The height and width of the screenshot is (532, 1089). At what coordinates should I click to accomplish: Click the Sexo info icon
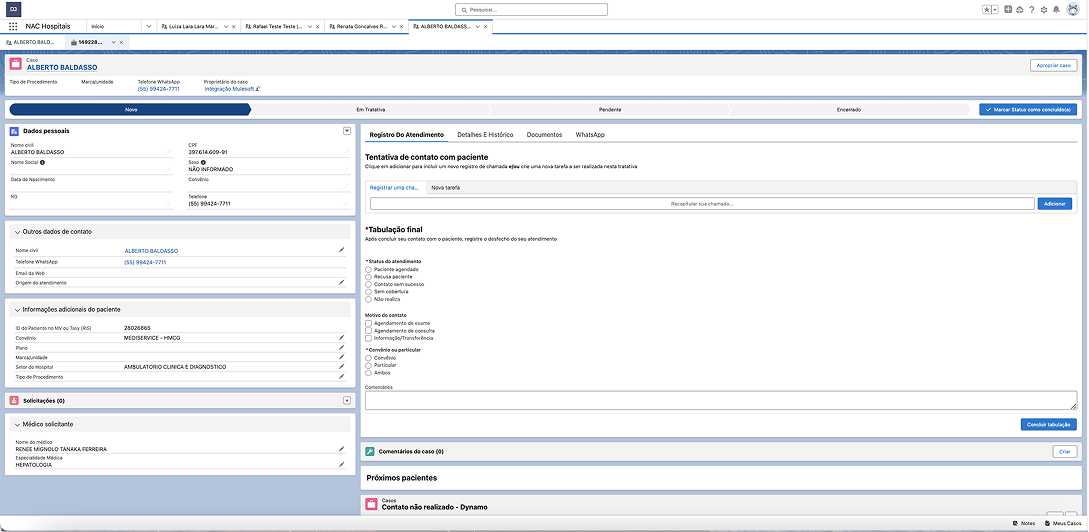tap(203, 163)
